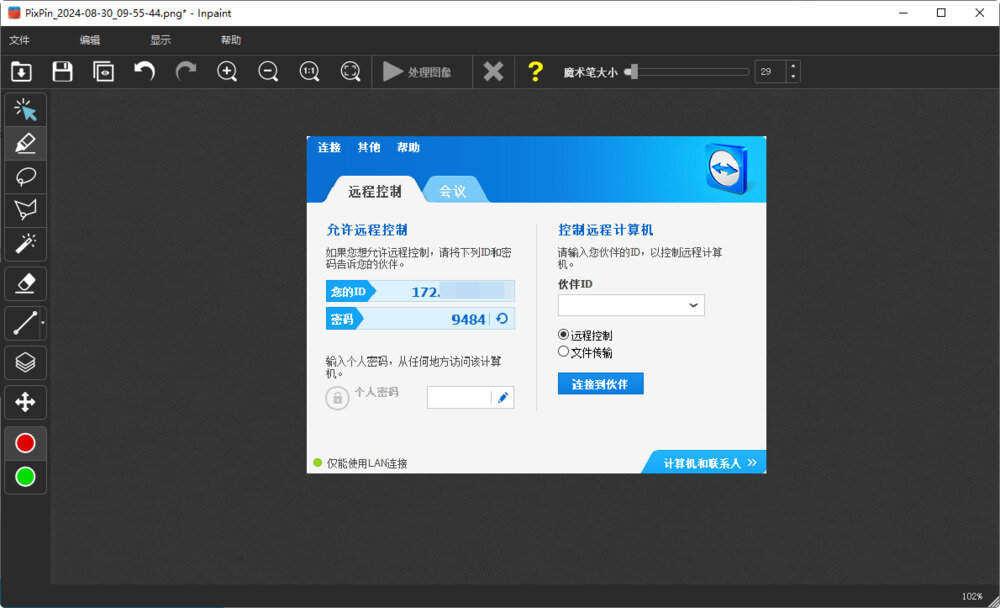Open the layers tool
The width and height of the screenshot is (1000, 608).
click(24, 362)
